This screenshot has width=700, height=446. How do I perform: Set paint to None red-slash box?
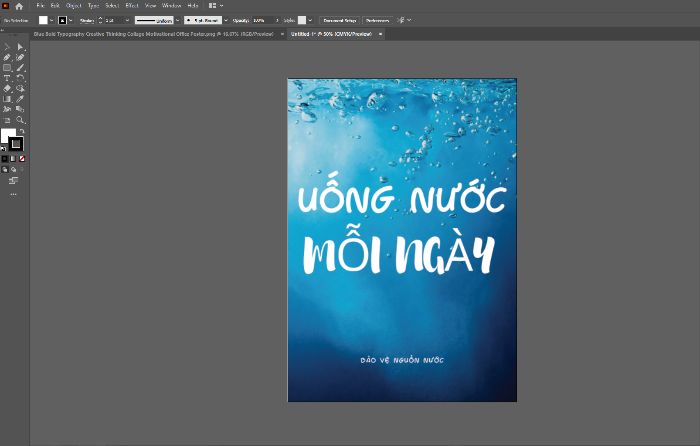22,158
